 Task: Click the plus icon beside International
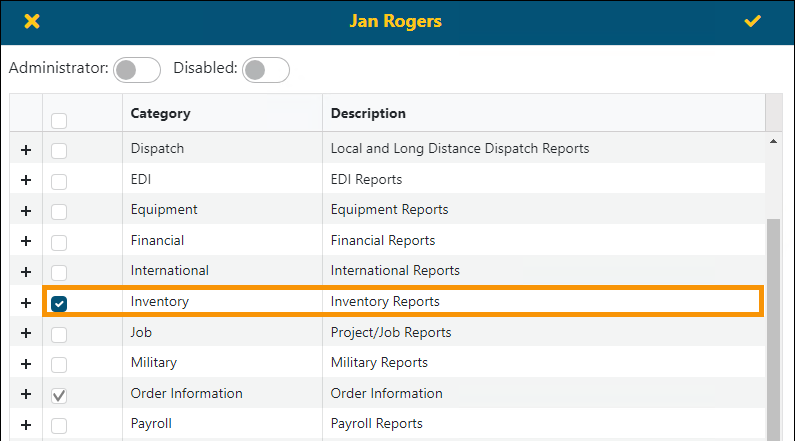(x=26, y=271)
